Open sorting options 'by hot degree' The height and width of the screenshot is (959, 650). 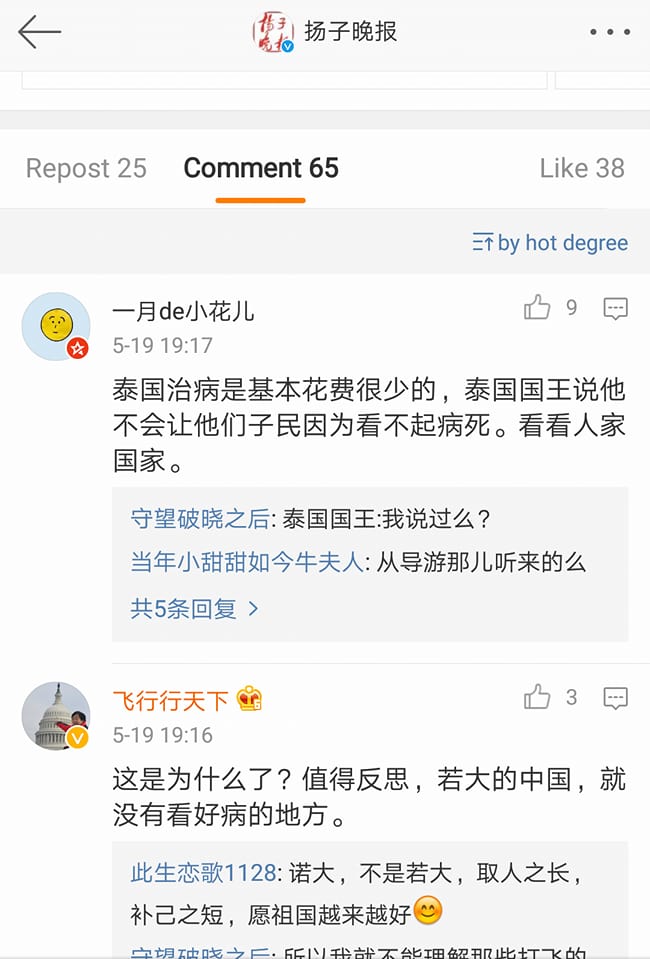click(550, 243)
